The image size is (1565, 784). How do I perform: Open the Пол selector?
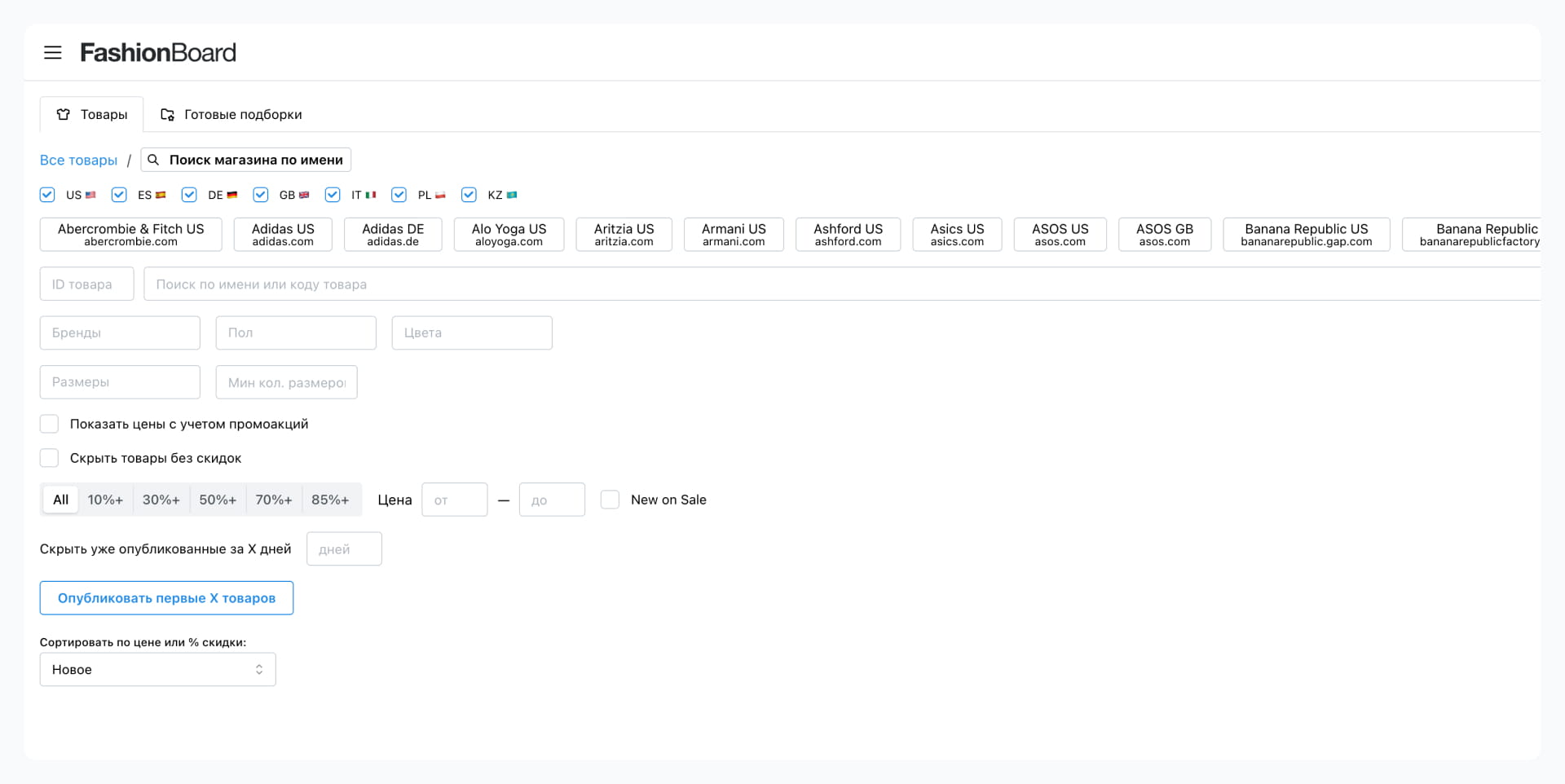[x=296, y=333]
